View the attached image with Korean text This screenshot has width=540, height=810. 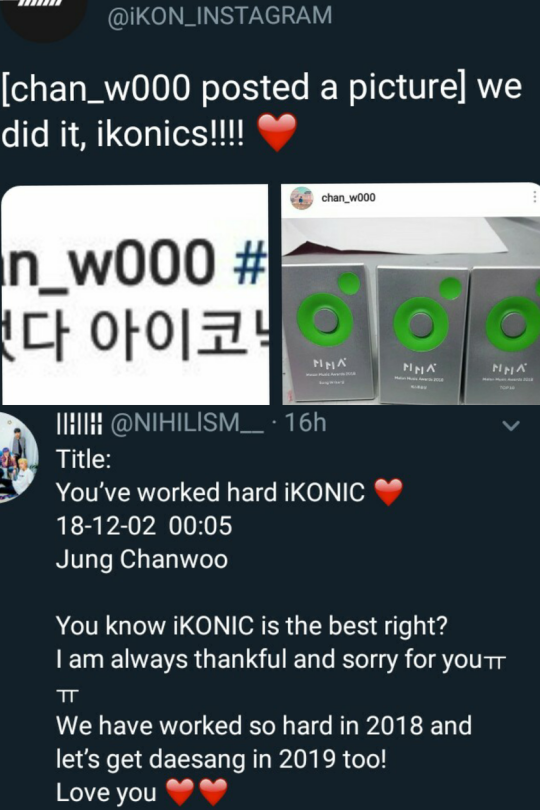(135, 294)
